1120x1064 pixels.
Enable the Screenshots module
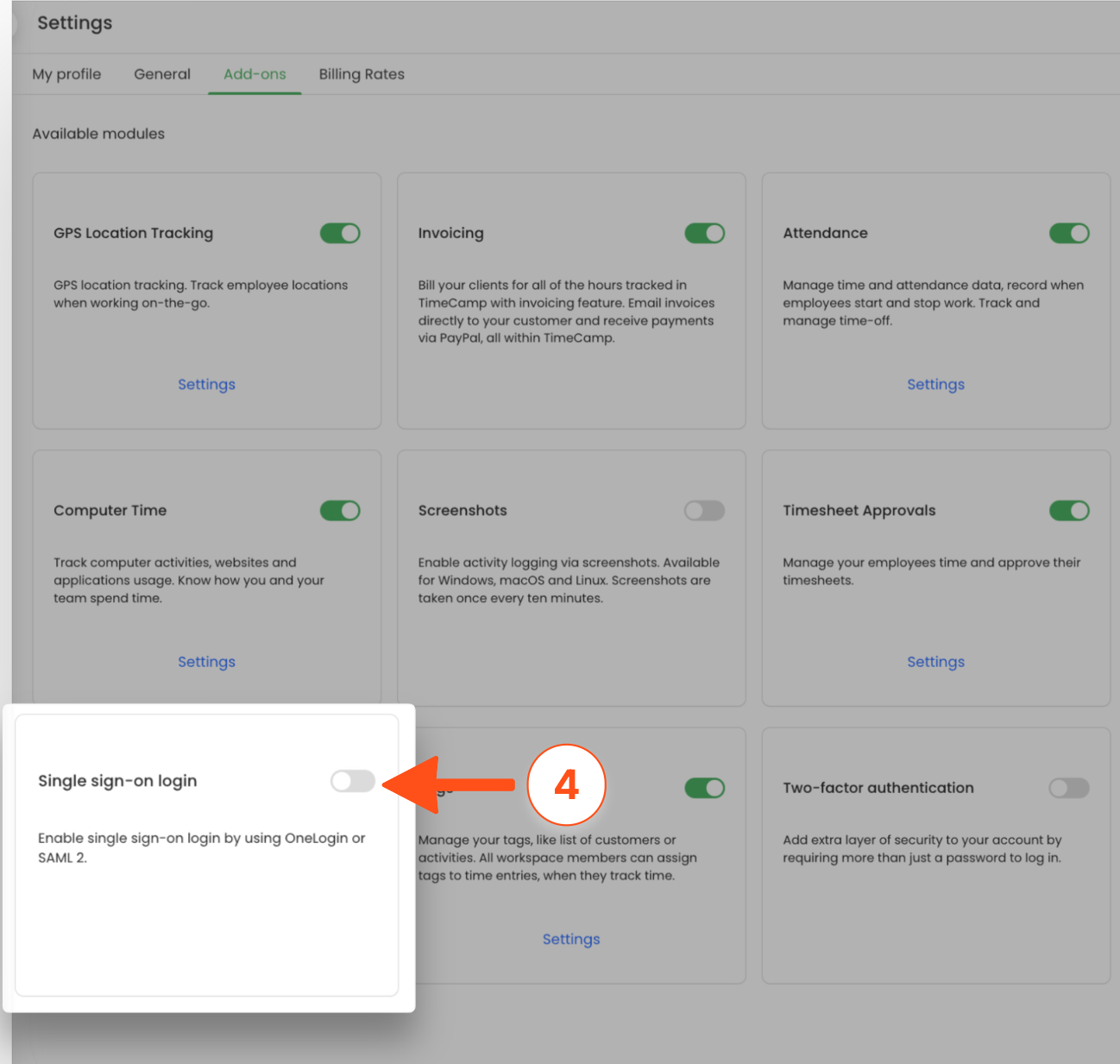(x=705, y=511)
